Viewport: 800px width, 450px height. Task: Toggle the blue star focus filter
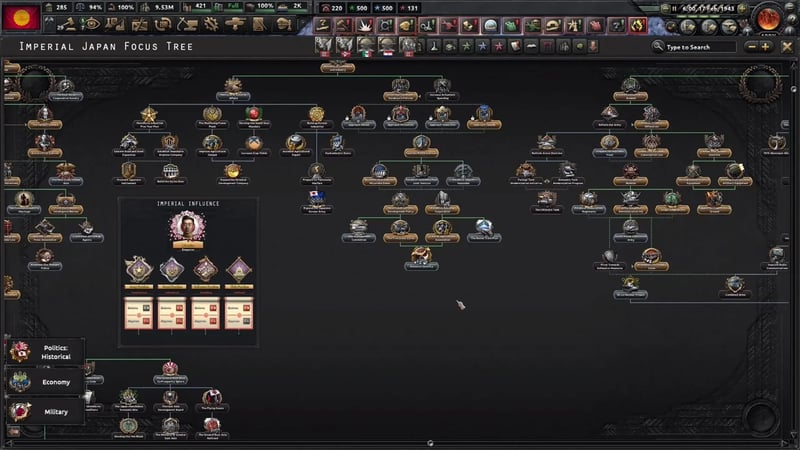482,46
